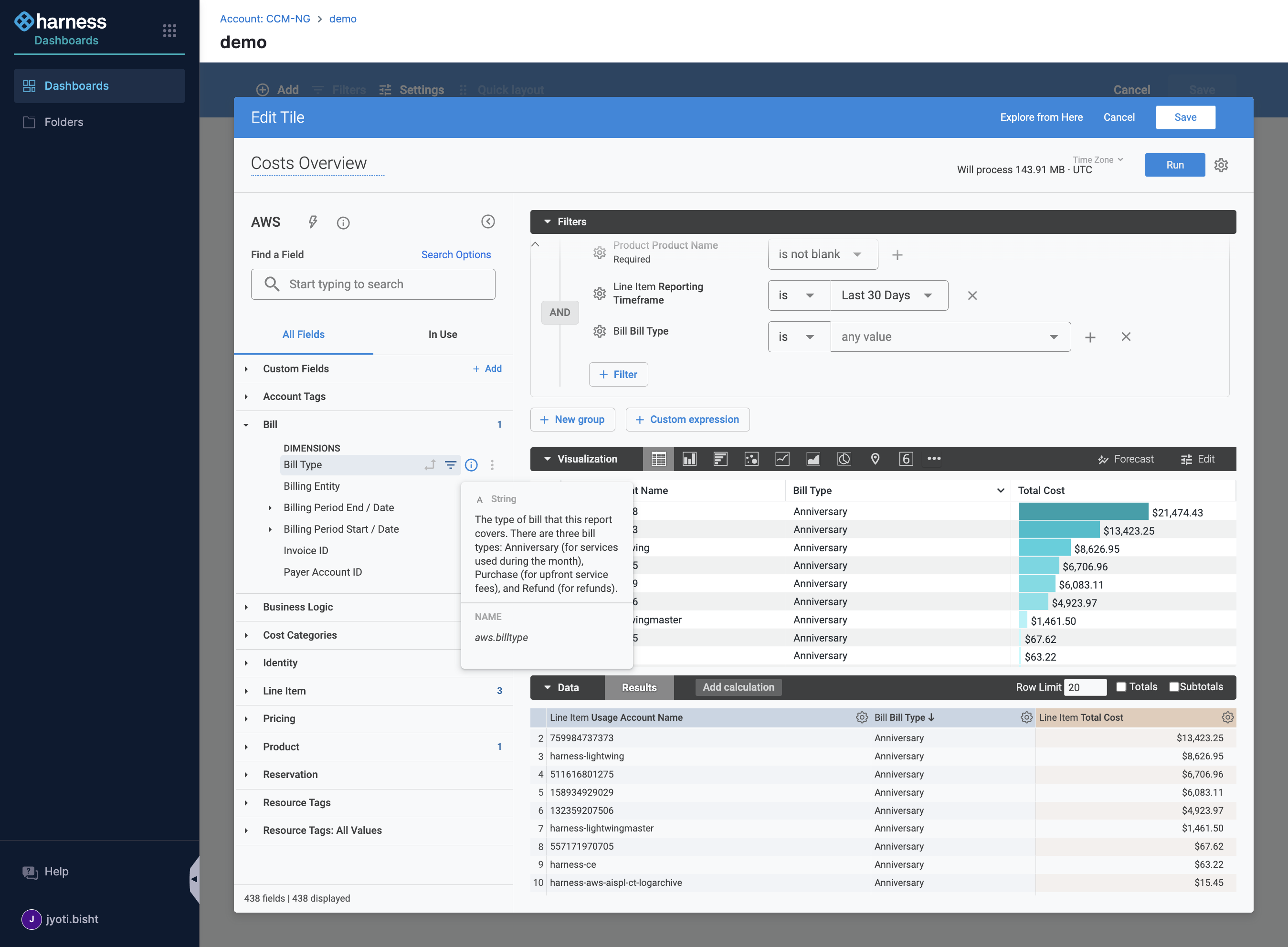Click Add calculation
The image size is (1288, 947).
739,687
